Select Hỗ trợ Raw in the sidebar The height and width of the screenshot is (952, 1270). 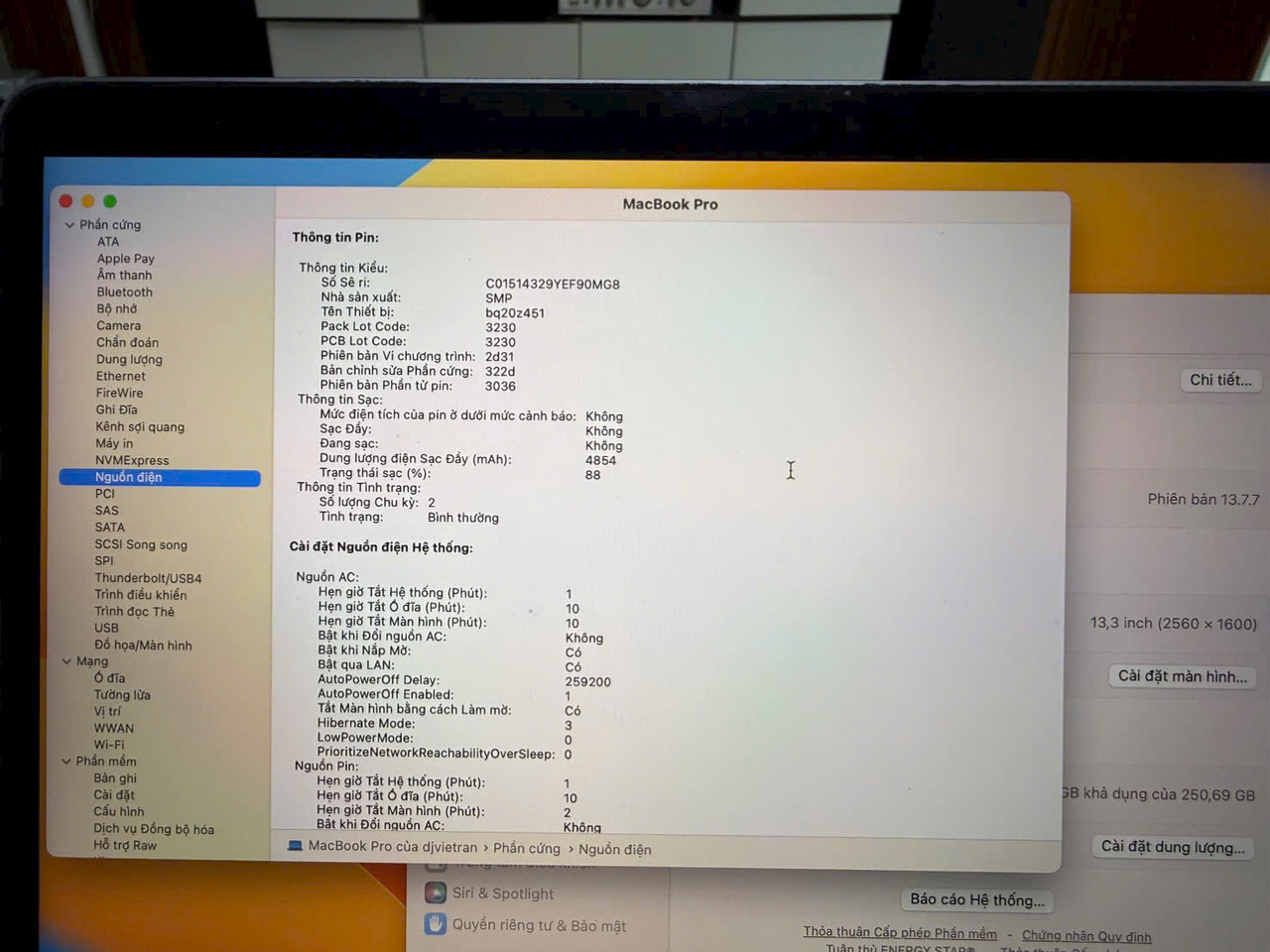pyautogui.click(x=125, y=846)
